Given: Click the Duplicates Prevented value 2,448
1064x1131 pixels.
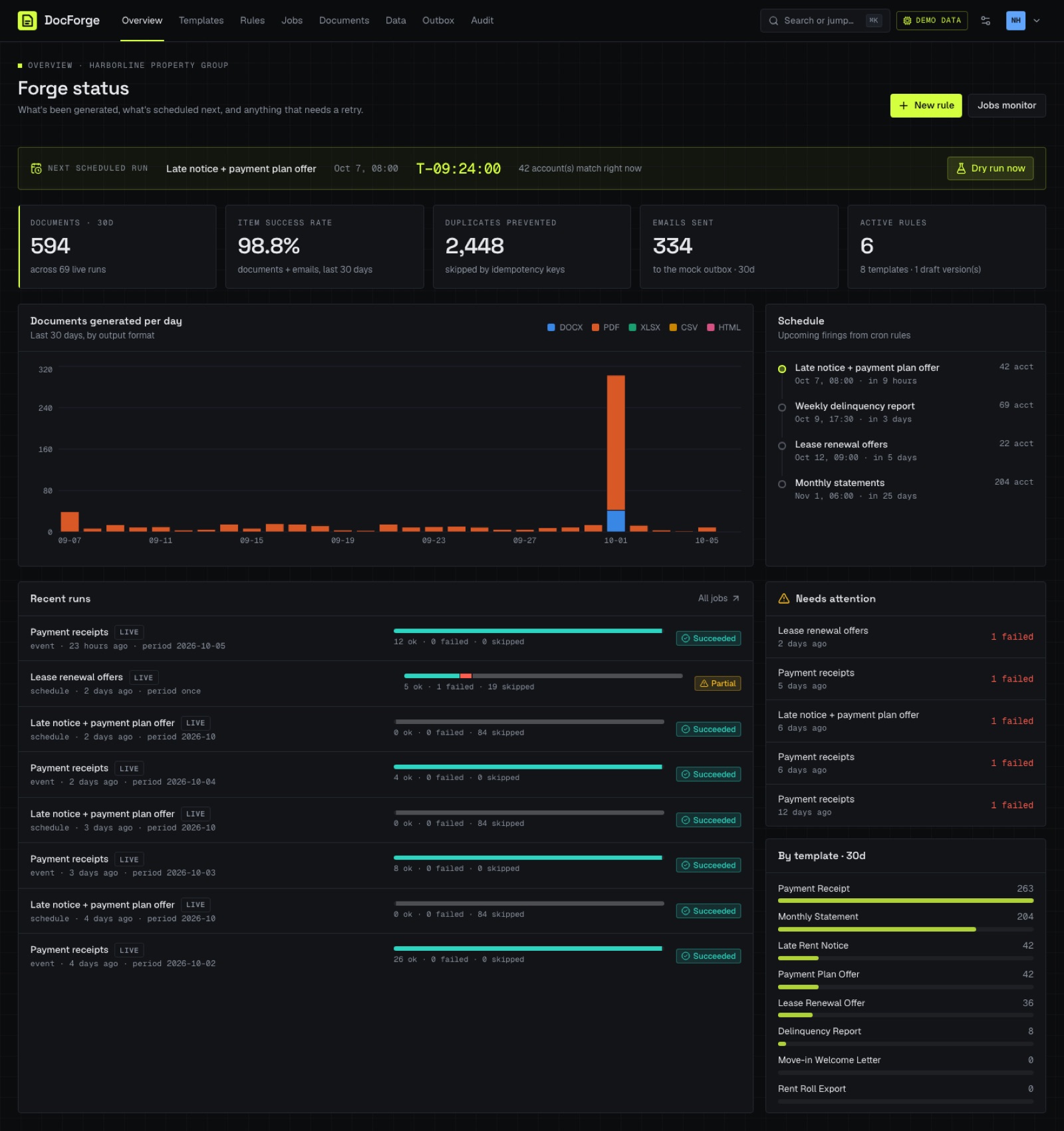Looking at the screenshot, I should click(x=474, y=246).
